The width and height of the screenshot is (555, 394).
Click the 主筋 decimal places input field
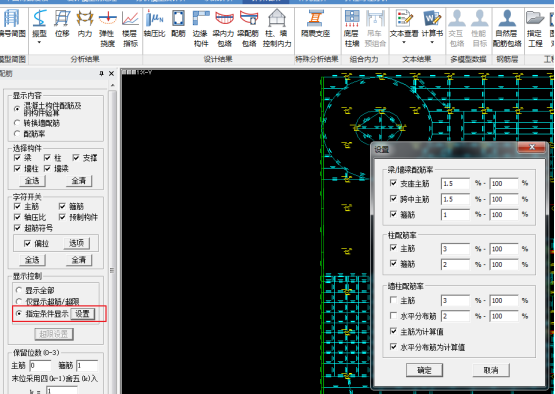(x=40, y=365)
